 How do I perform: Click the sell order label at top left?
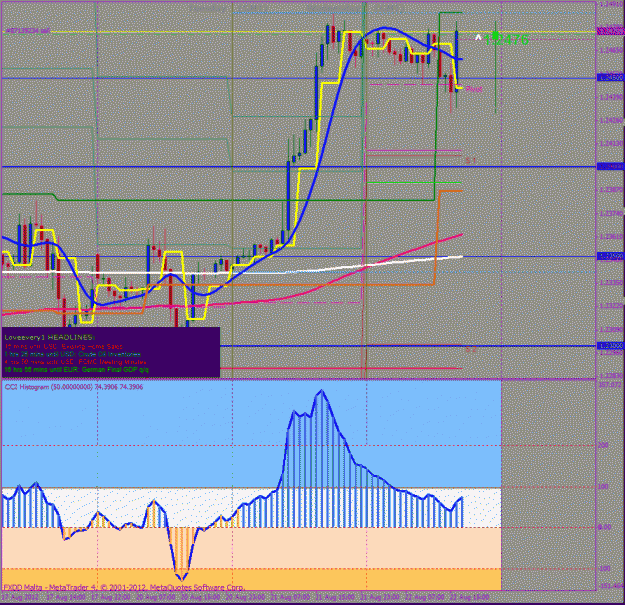tap(28, 31)
